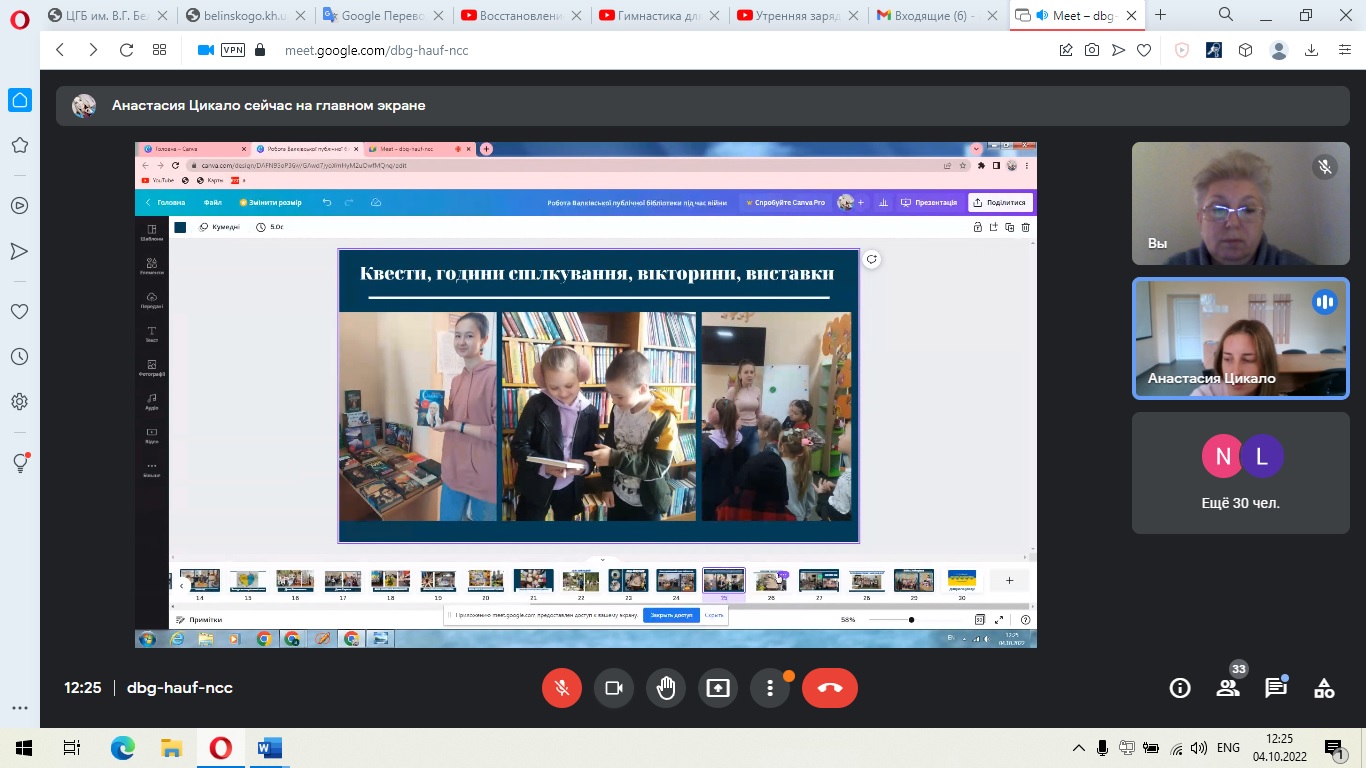Open the activities icon in Meet
The image size is (1366, 768).
[x=1324, y=688]
